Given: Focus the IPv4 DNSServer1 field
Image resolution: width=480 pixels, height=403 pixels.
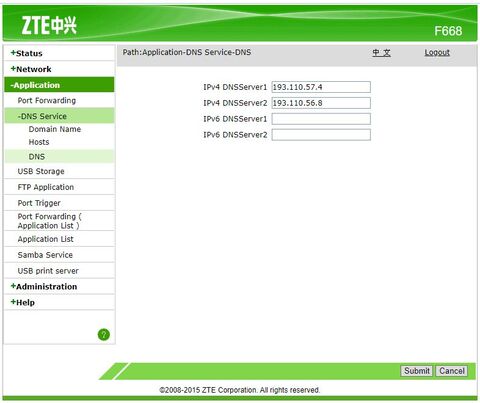Looking at the screenshot, I should coord(321,87).
